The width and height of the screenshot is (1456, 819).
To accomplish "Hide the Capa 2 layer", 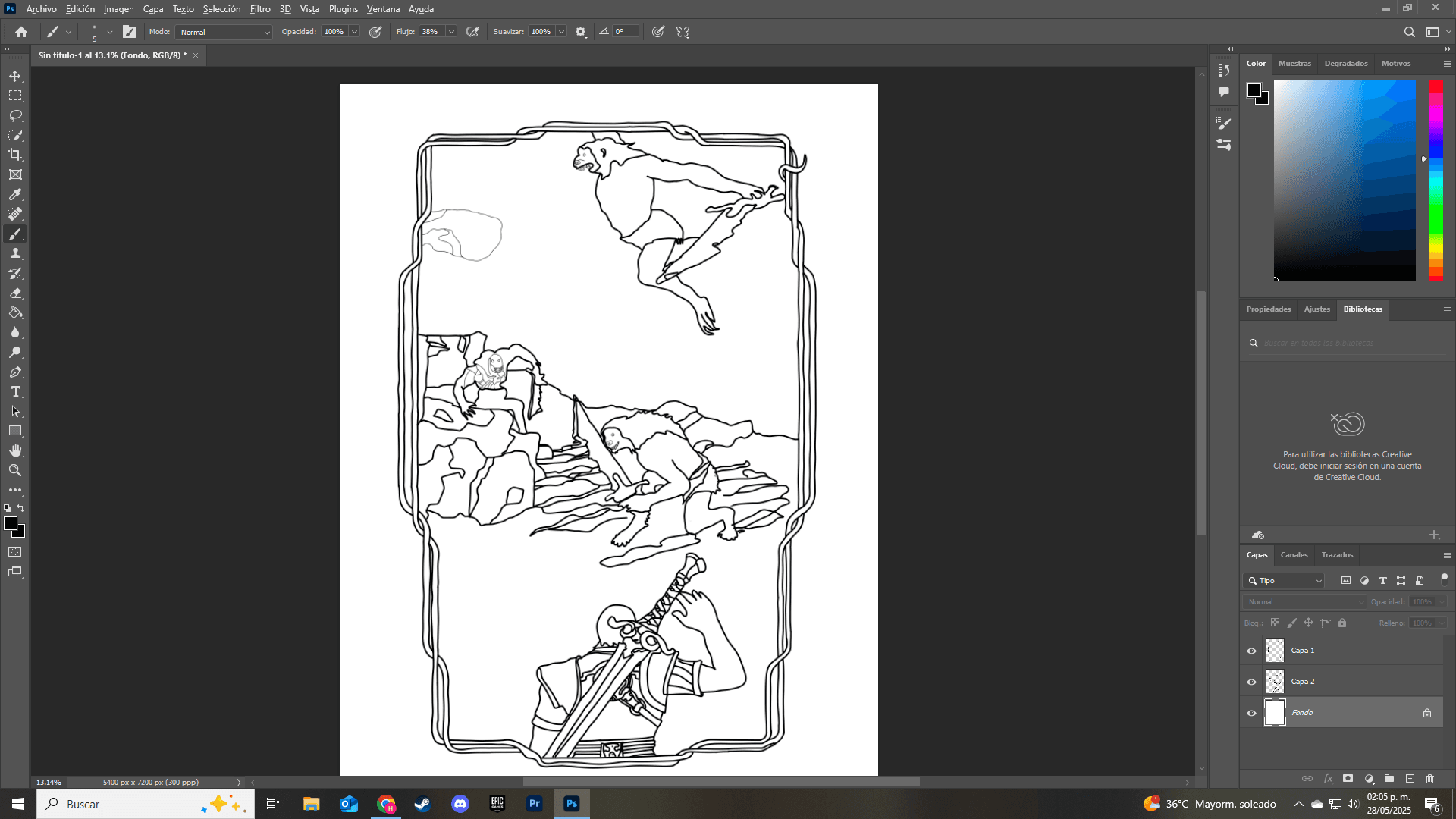I will (1251, 682).
